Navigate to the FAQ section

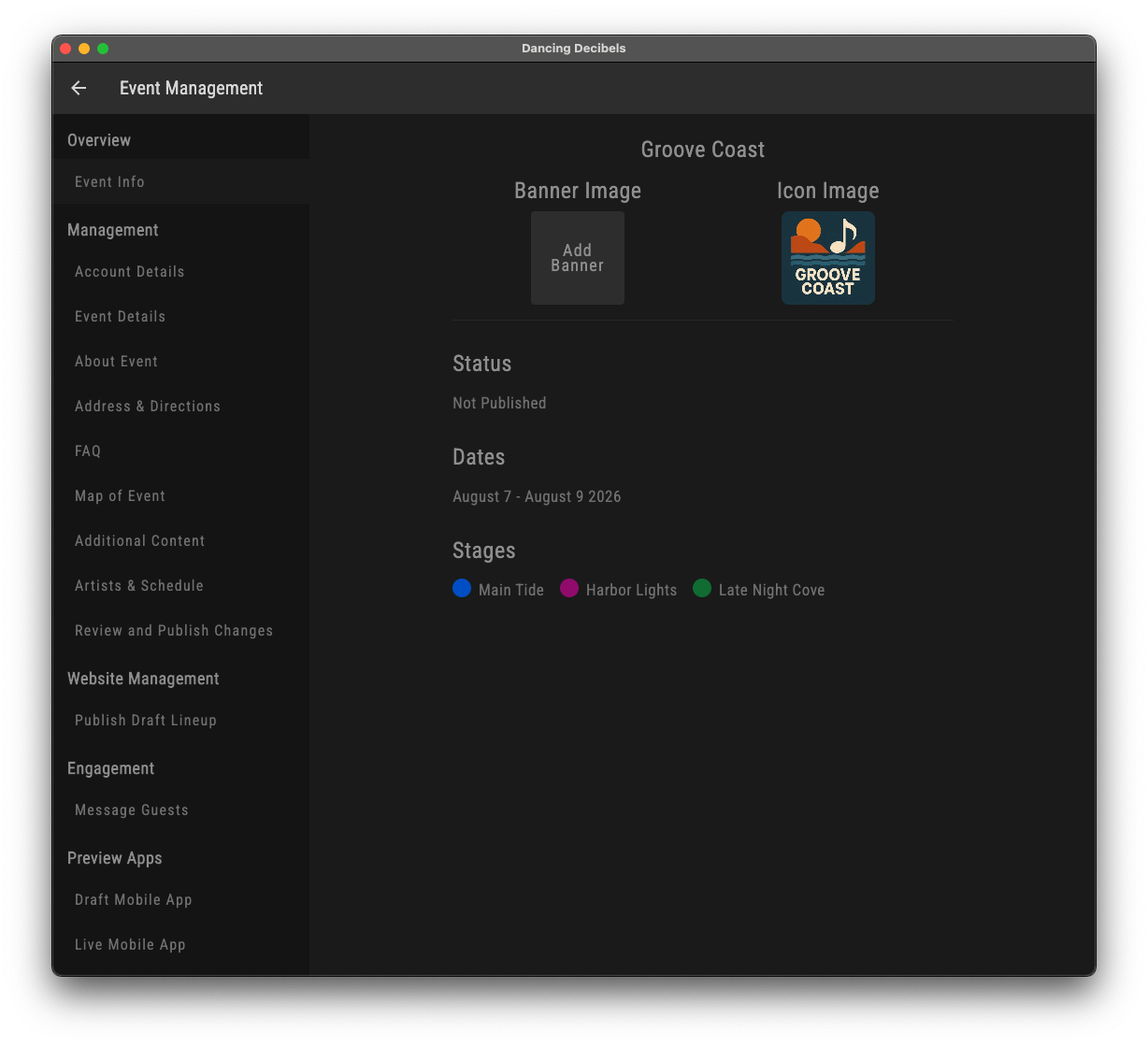point(88,451)
